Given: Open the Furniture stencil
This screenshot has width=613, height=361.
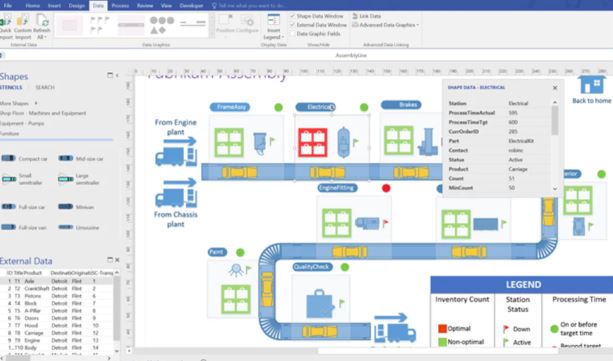Looking at the screenshot, I should [x=9, y=133].
